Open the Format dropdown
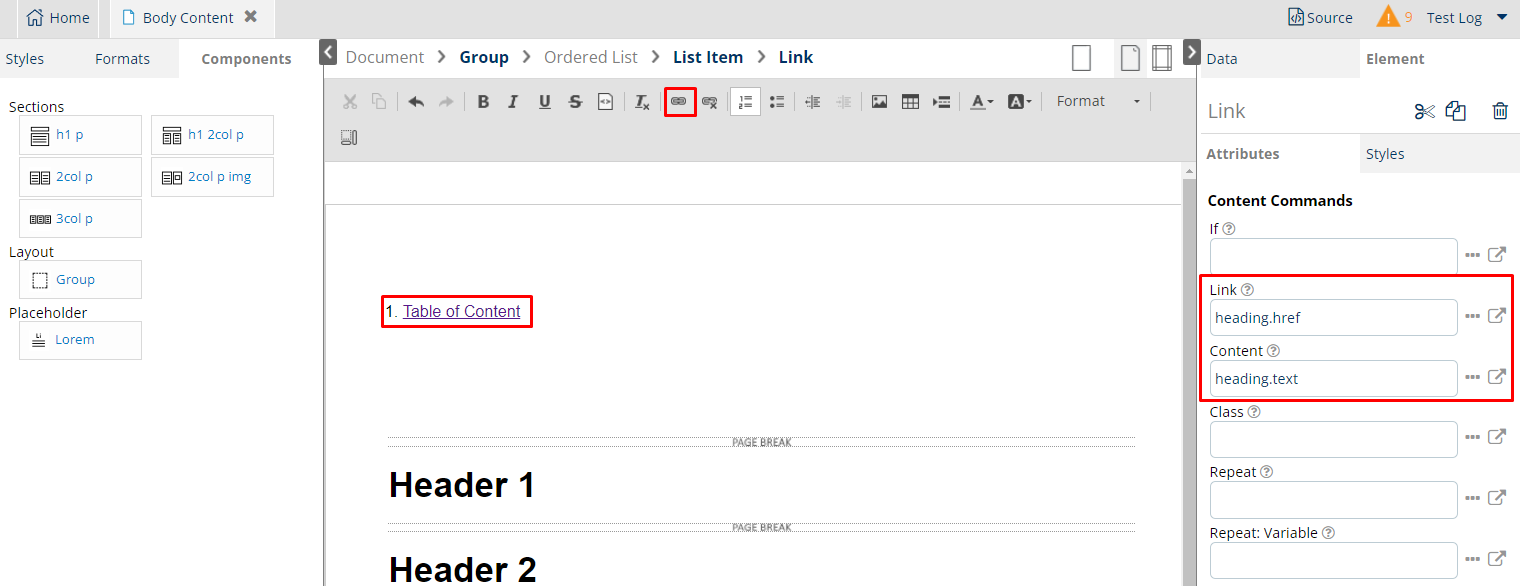The height and width of the screenshot is (586, 1520). tap(1097, 102)
